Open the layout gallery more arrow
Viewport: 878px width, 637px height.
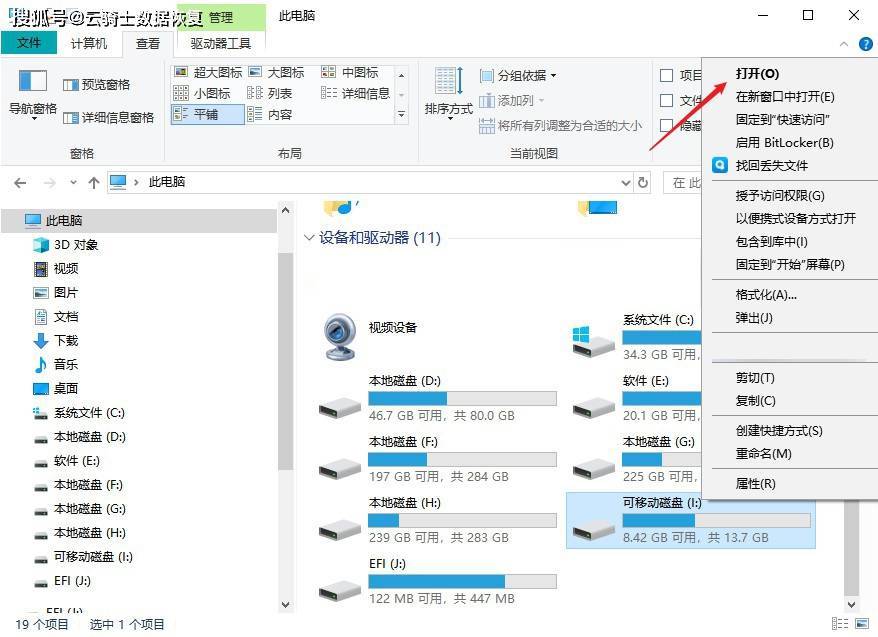pos(399,114)
